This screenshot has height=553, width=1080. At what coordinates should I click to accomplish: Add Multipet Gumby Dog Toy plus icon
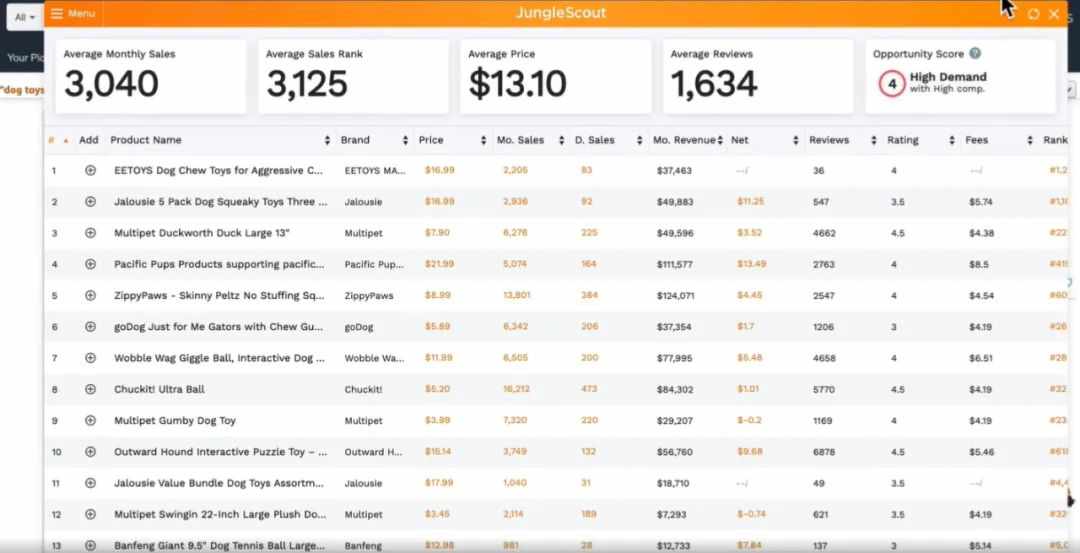90,420
